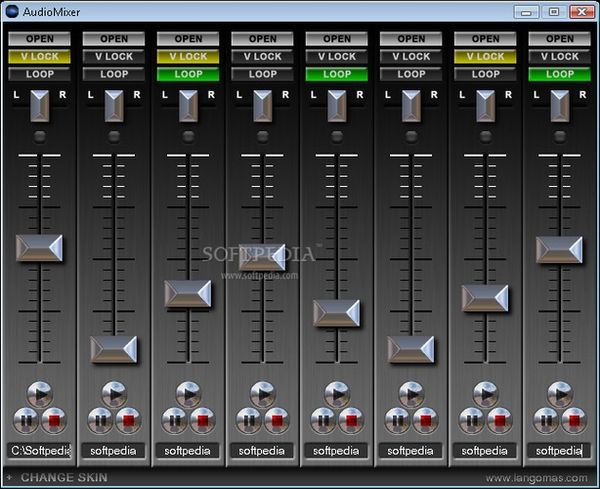
Task: Pause the third channel
Action: pyautogui.click(x=174, y=421)
